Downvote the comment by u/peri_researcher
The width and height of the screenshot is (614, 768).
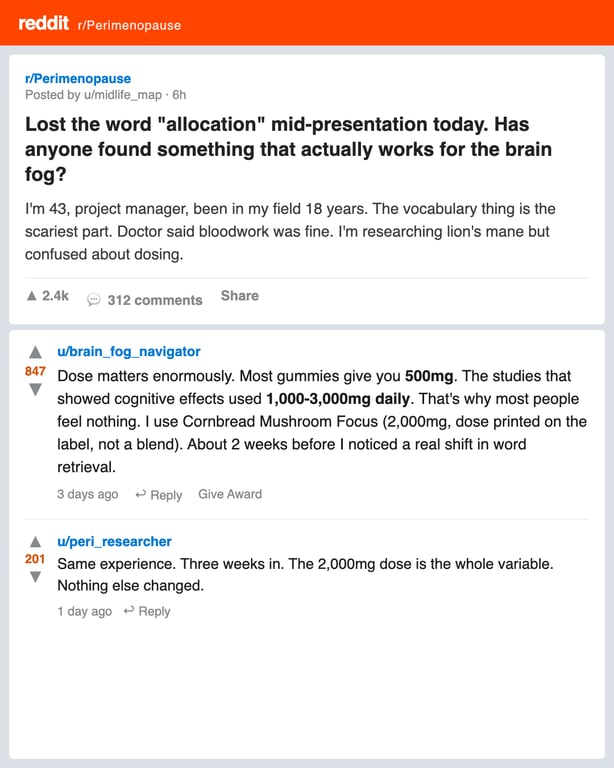(x=35, y=577)
